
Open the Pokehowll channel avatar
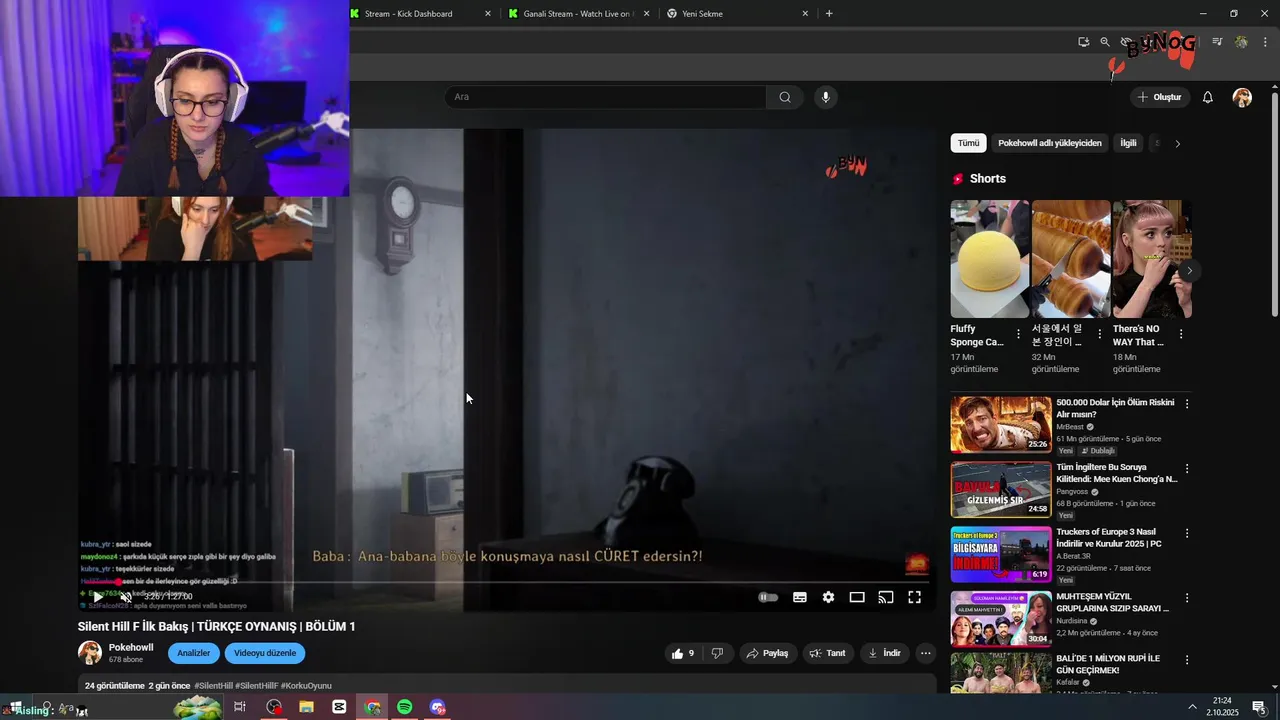click(x=90, y=653)
